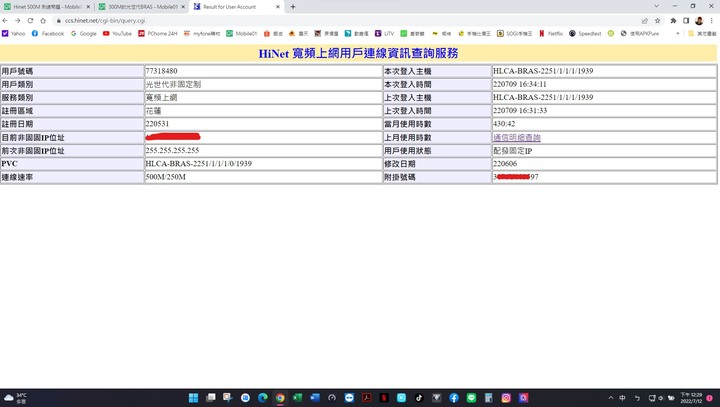Click the 配發固定IP status value

click(x=512, y=151)
